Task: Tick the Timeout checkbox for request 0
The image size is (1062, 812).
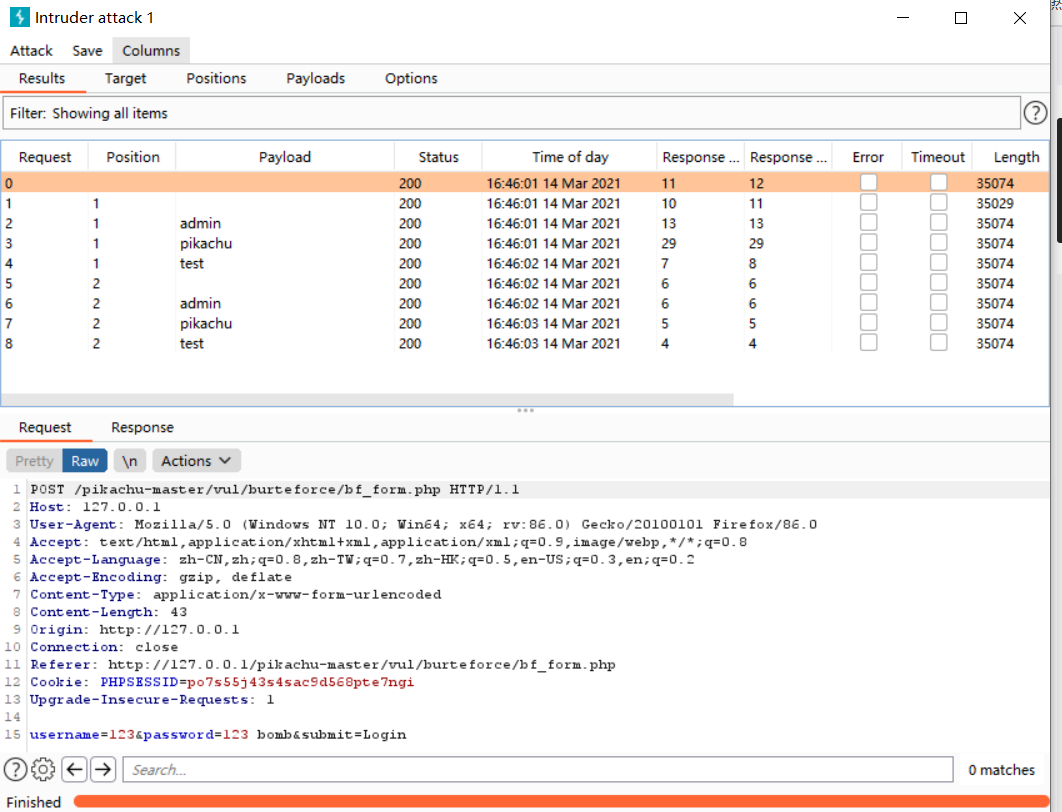Action: tap(938, 182)
